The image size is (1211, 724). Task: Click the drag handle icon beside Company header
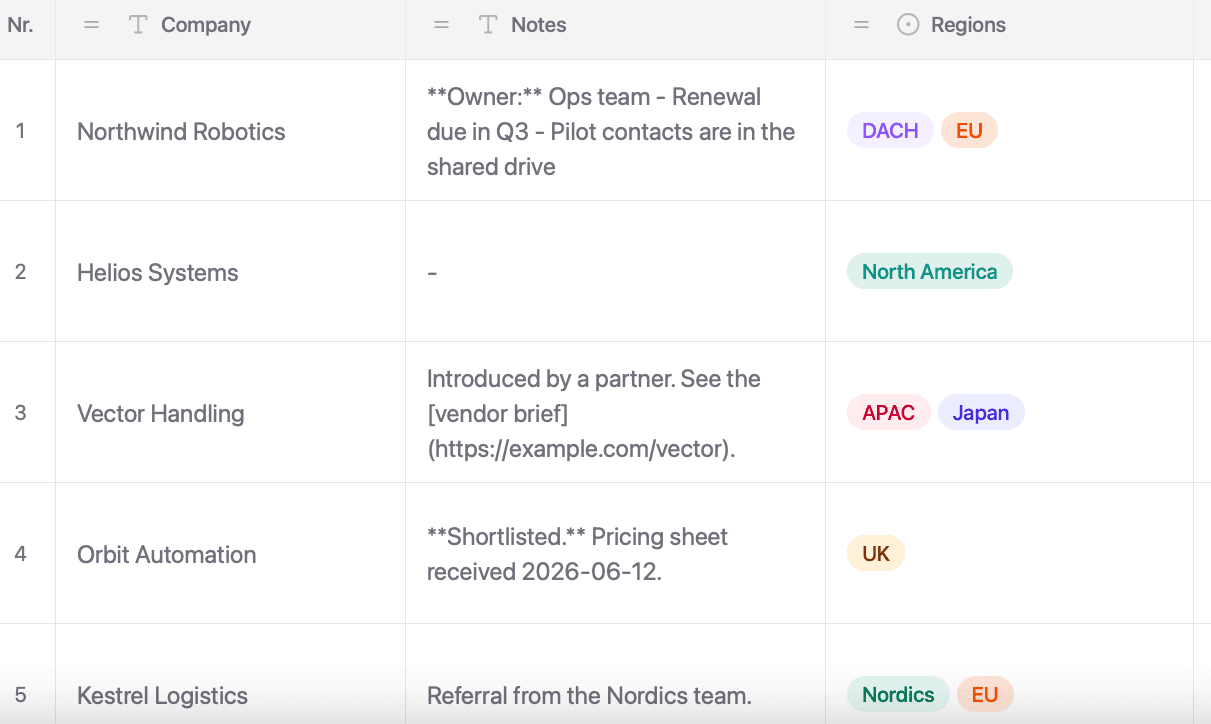[x=92, y=25]
